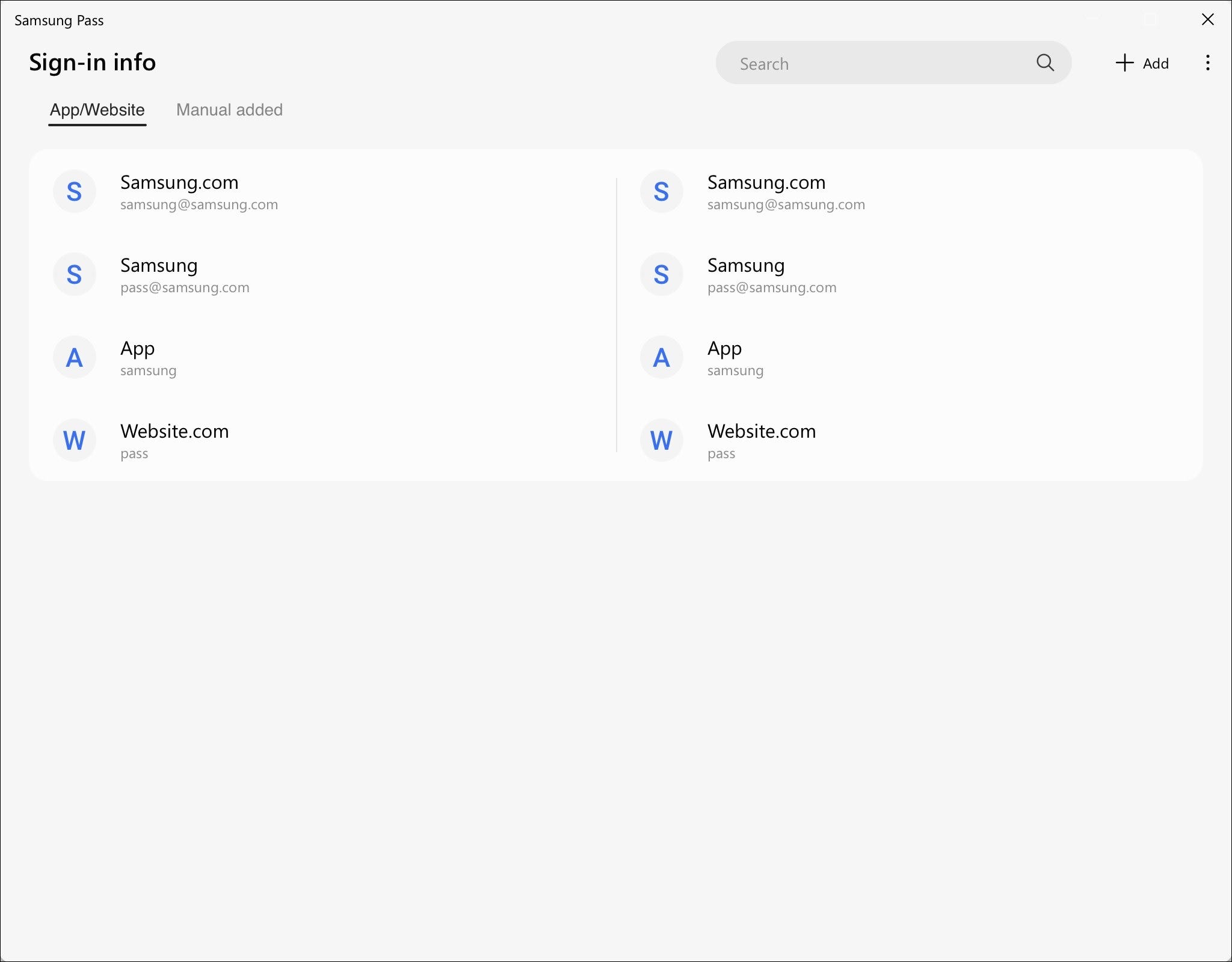Screen dimensions: 1232x962
Task: Click the S avatar of left Samsung pass entry
Action: click(74, 275)
